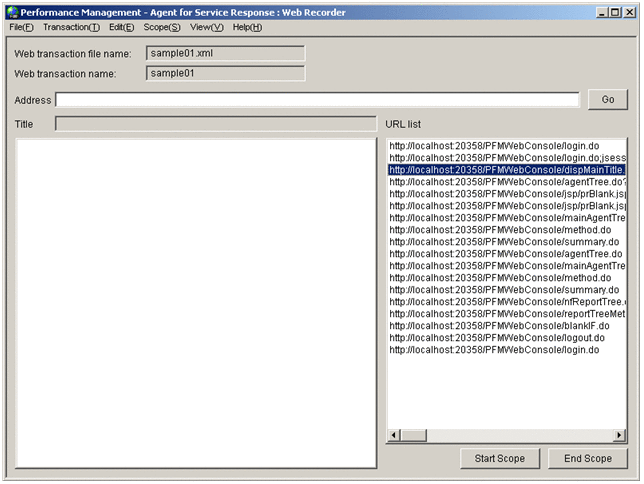Viewport: 644px width, 484px height.
Task: Open the Transaction(T) menu
Action: 71,27
